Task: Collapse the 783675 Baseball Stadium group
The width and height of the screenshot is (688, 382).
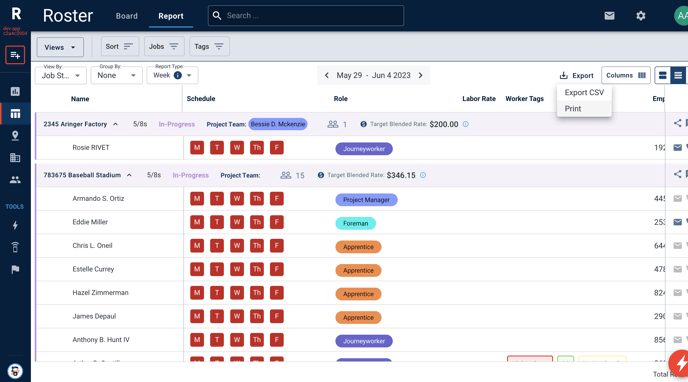Action: pos(129,175)
